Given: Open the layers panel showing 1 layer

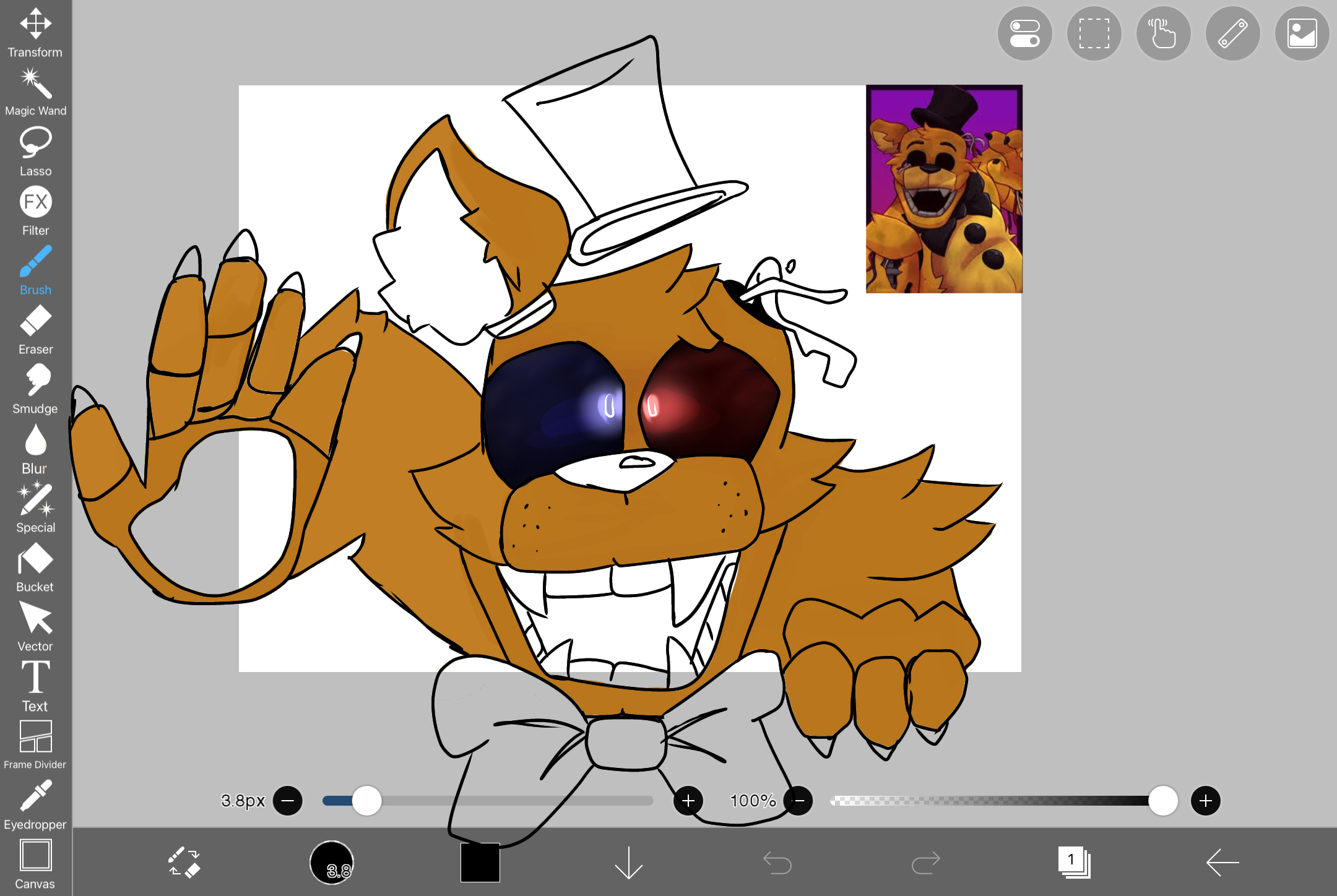Looking at the screenshot, I should click(x=1074, y=862).
